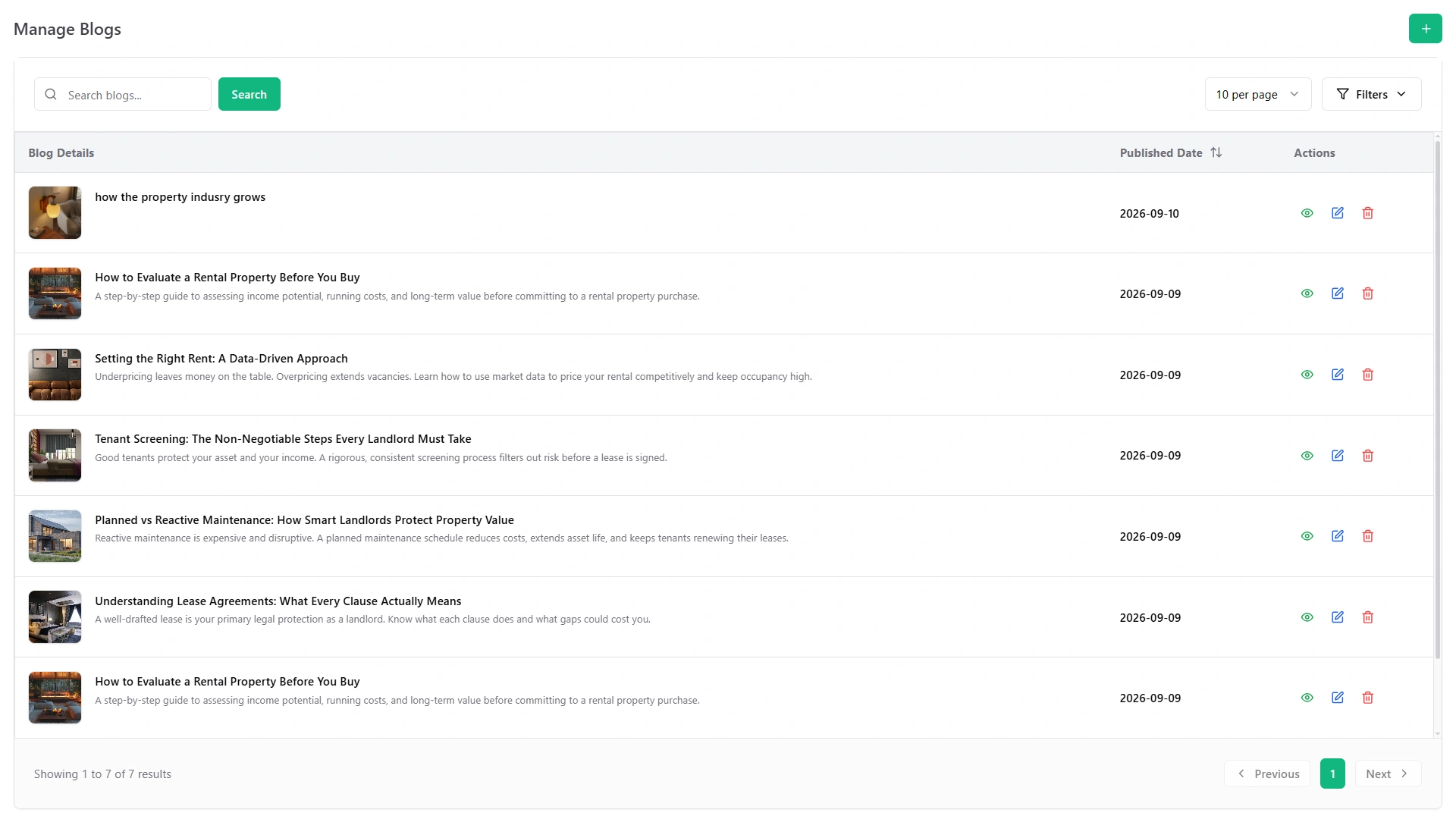
Task: Delete the Planned vs Reactive Maintenance blog
Action: click(1367, 536)
